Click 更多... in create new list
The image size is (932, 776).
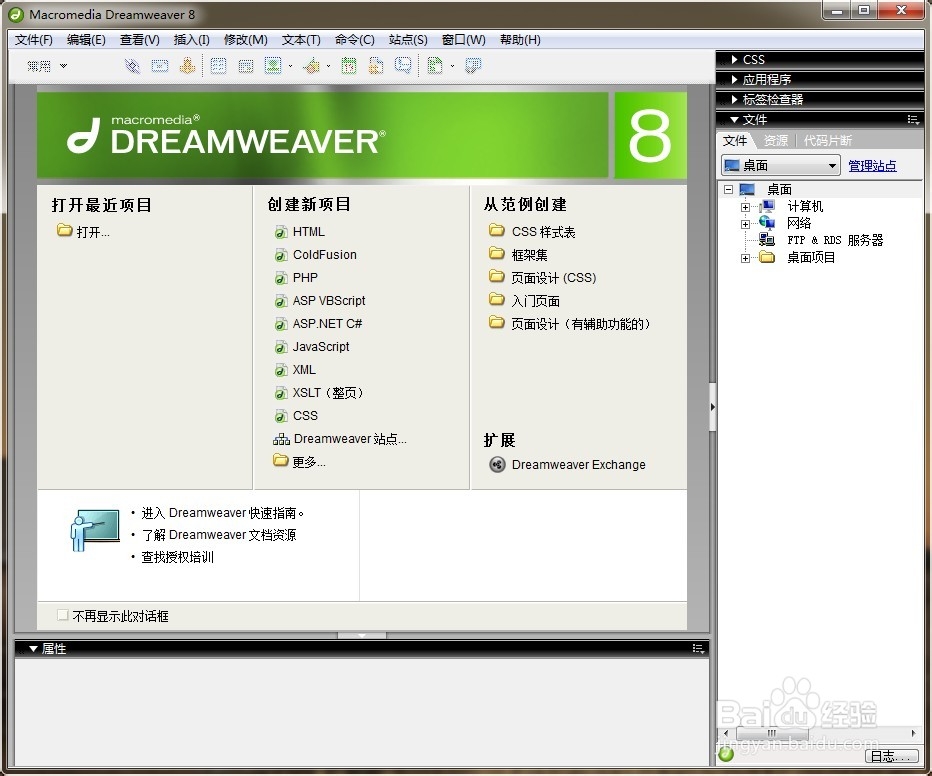click(x=299, y=462)
